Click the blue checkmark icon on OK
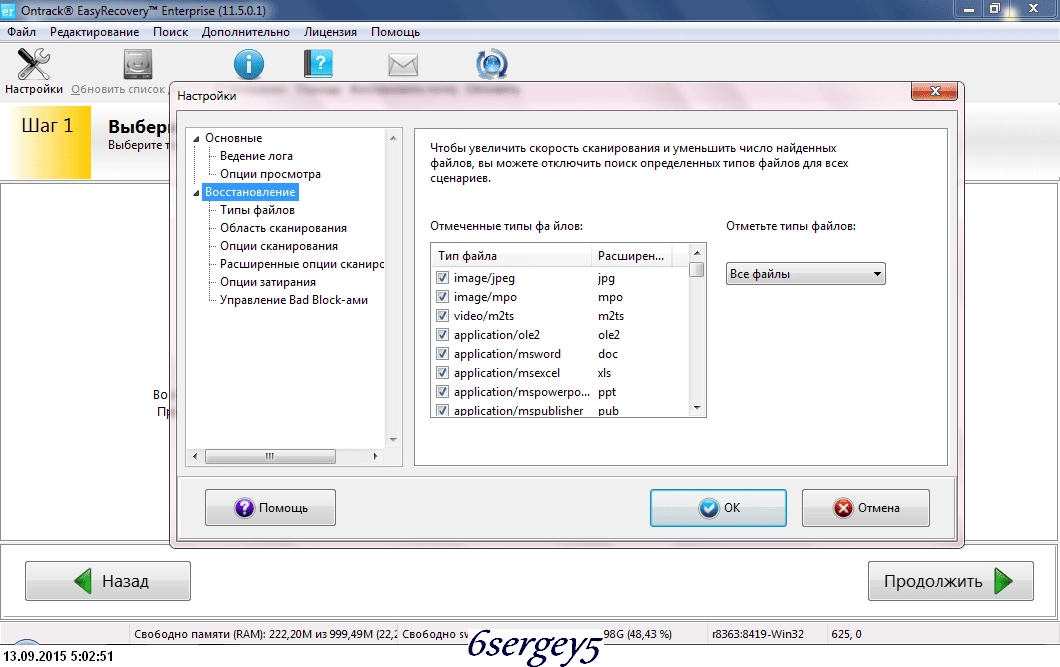The image size is (1060, 667). 708,508
